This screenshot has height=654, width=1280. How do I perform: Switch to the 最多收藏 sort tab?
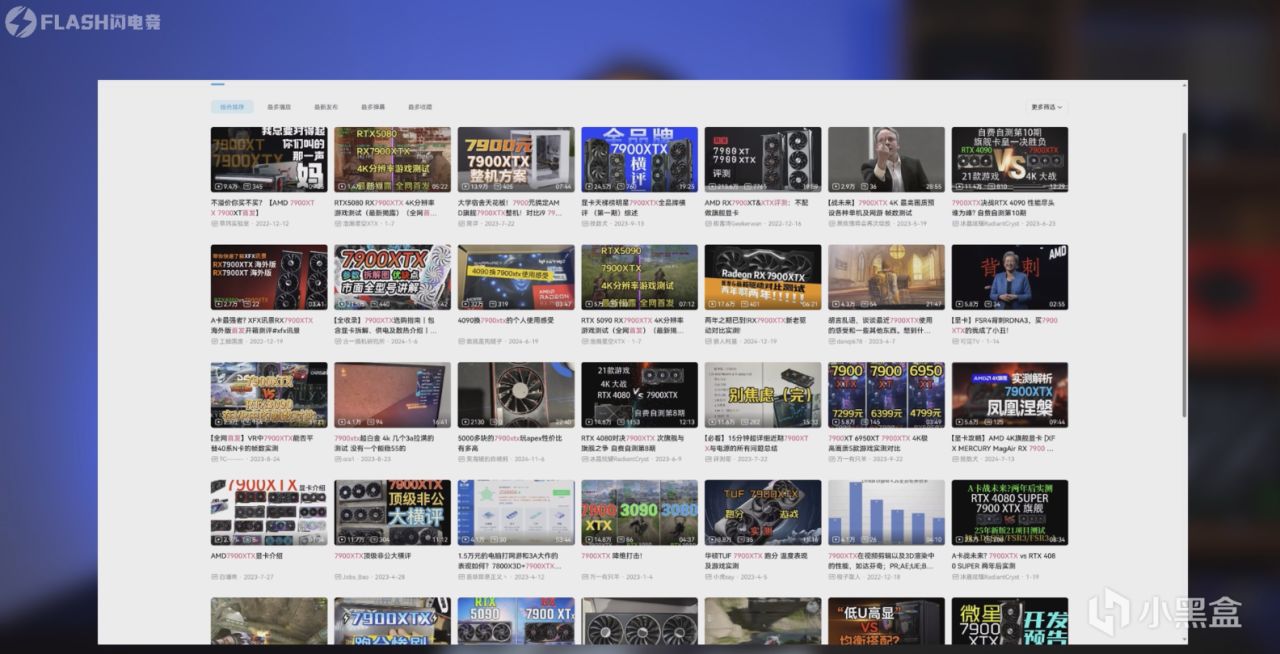pos(420,106)
